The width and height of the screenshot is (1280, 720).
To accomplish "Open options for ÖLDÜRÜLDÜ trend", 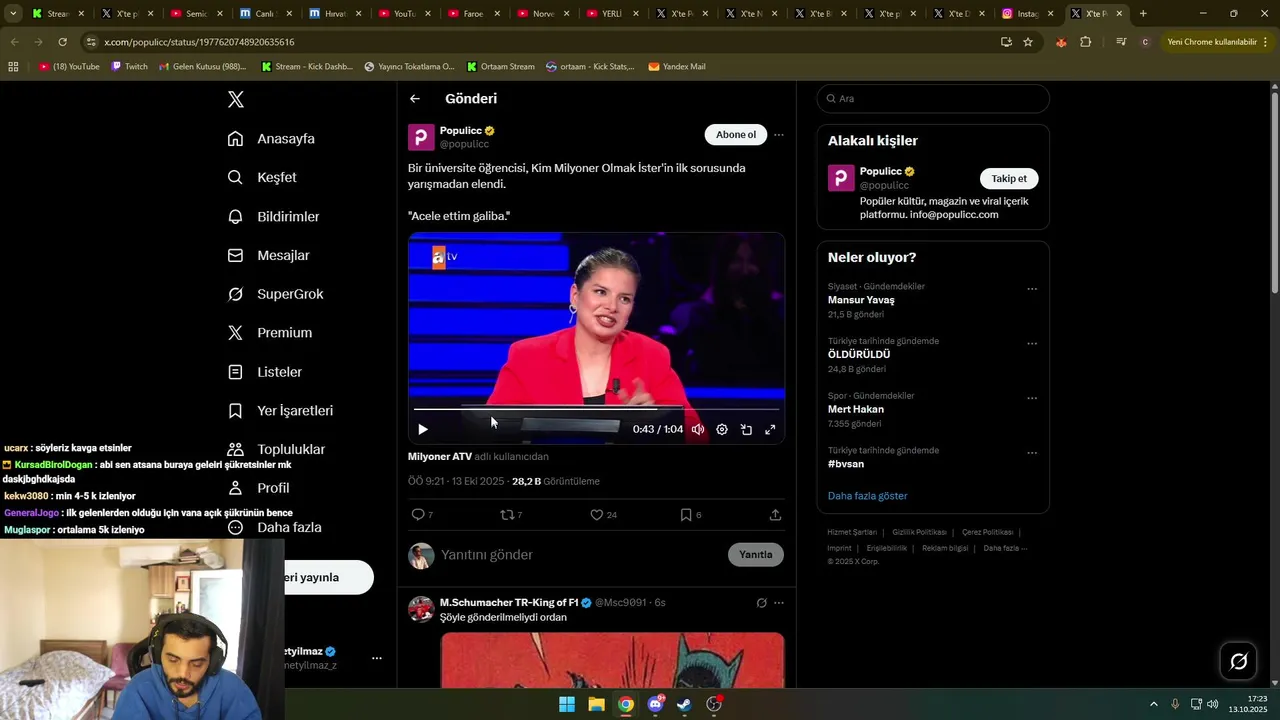I will pyautogui.click(x=1032, y=343).
